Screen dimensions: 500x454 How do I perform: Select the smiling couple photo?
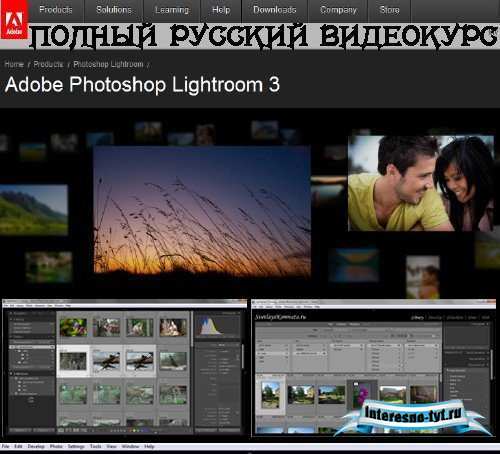click(421, 183)
